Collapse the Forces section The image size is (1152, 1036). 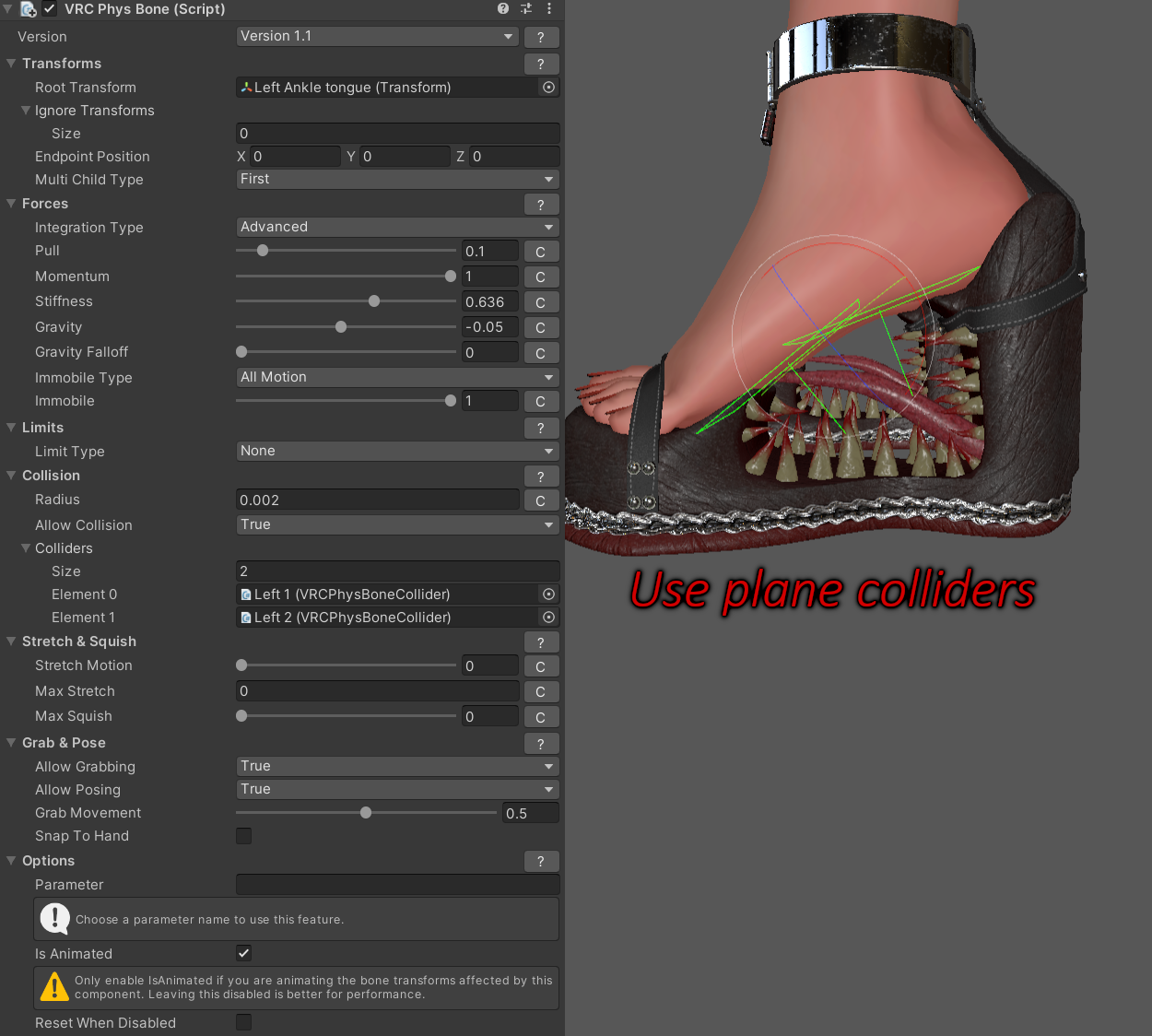pyautogui.click(x=12, y=204)
